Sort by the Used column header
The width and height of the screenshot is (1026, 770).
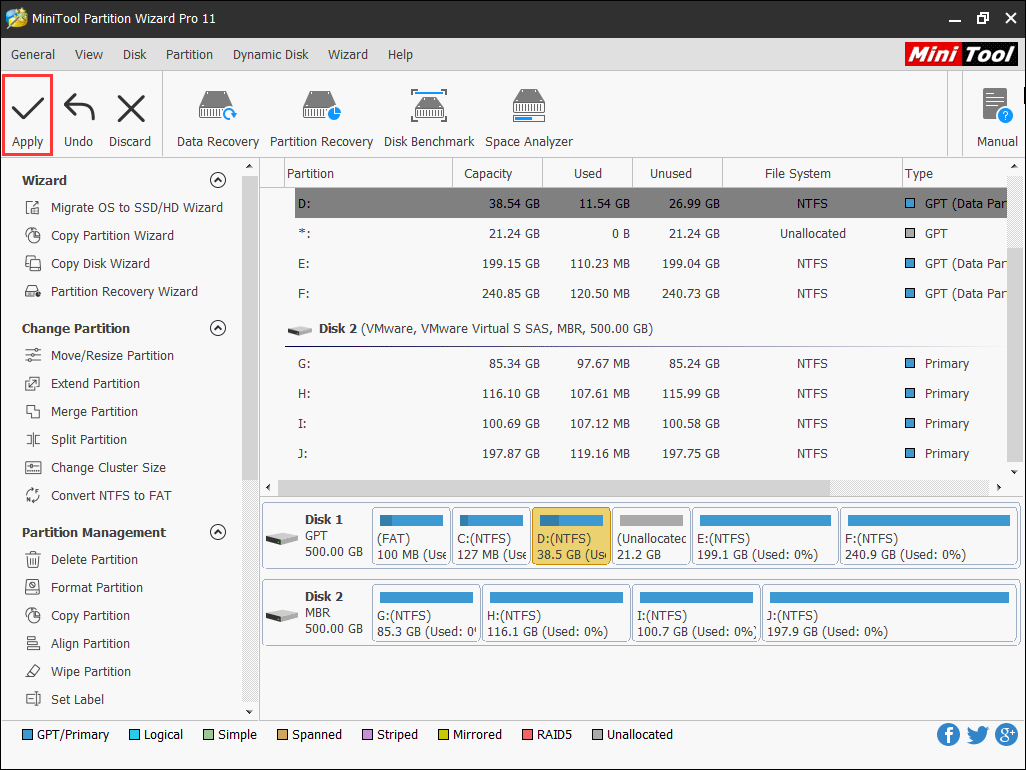point(588,173)
